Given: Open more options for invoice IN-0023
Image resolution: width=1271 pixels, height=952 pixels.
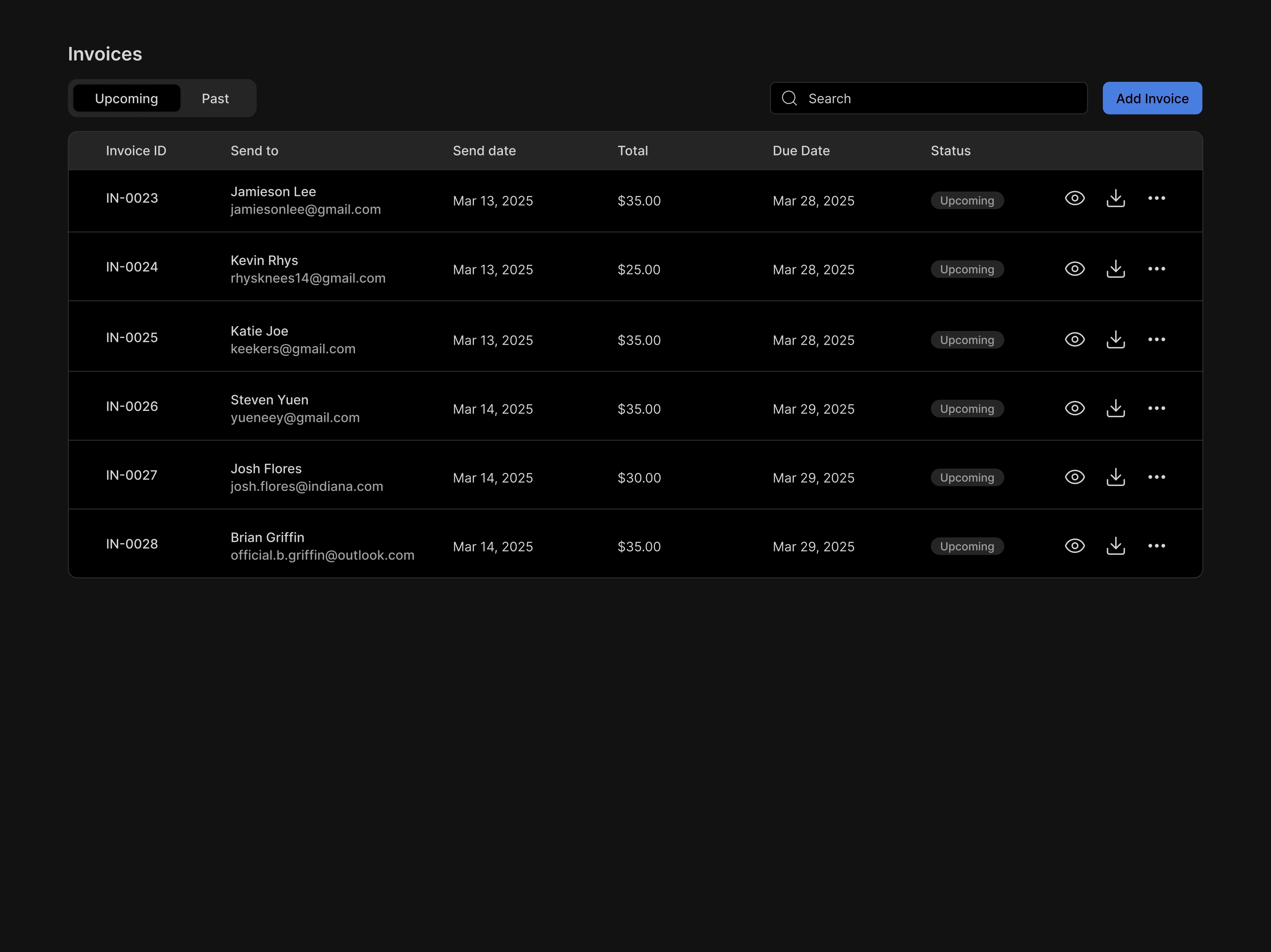Looking at the screenshot, I should coord(1157,198).
